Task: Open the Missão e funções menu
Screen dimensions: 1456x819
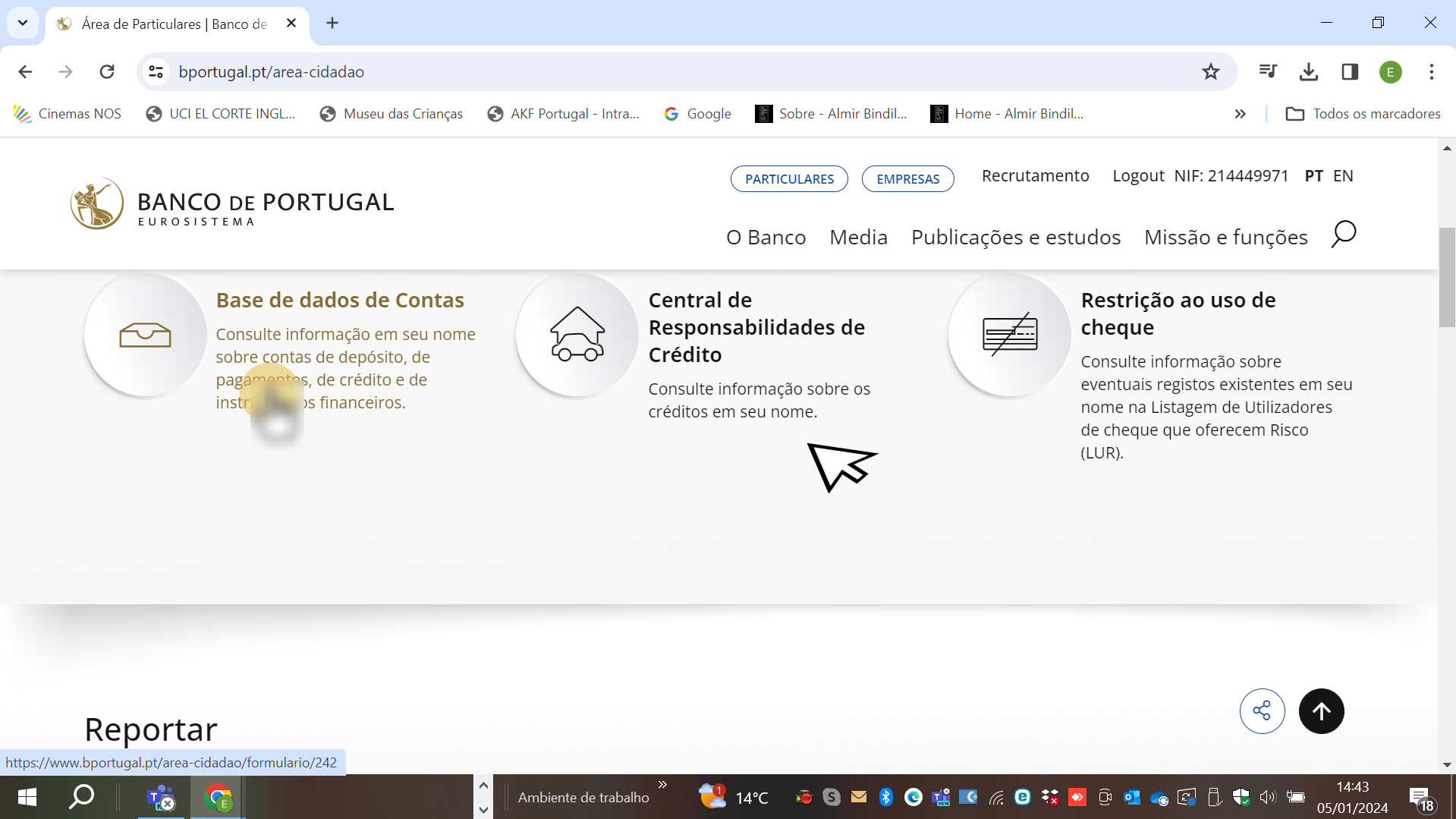Action: click(1225, 238)
